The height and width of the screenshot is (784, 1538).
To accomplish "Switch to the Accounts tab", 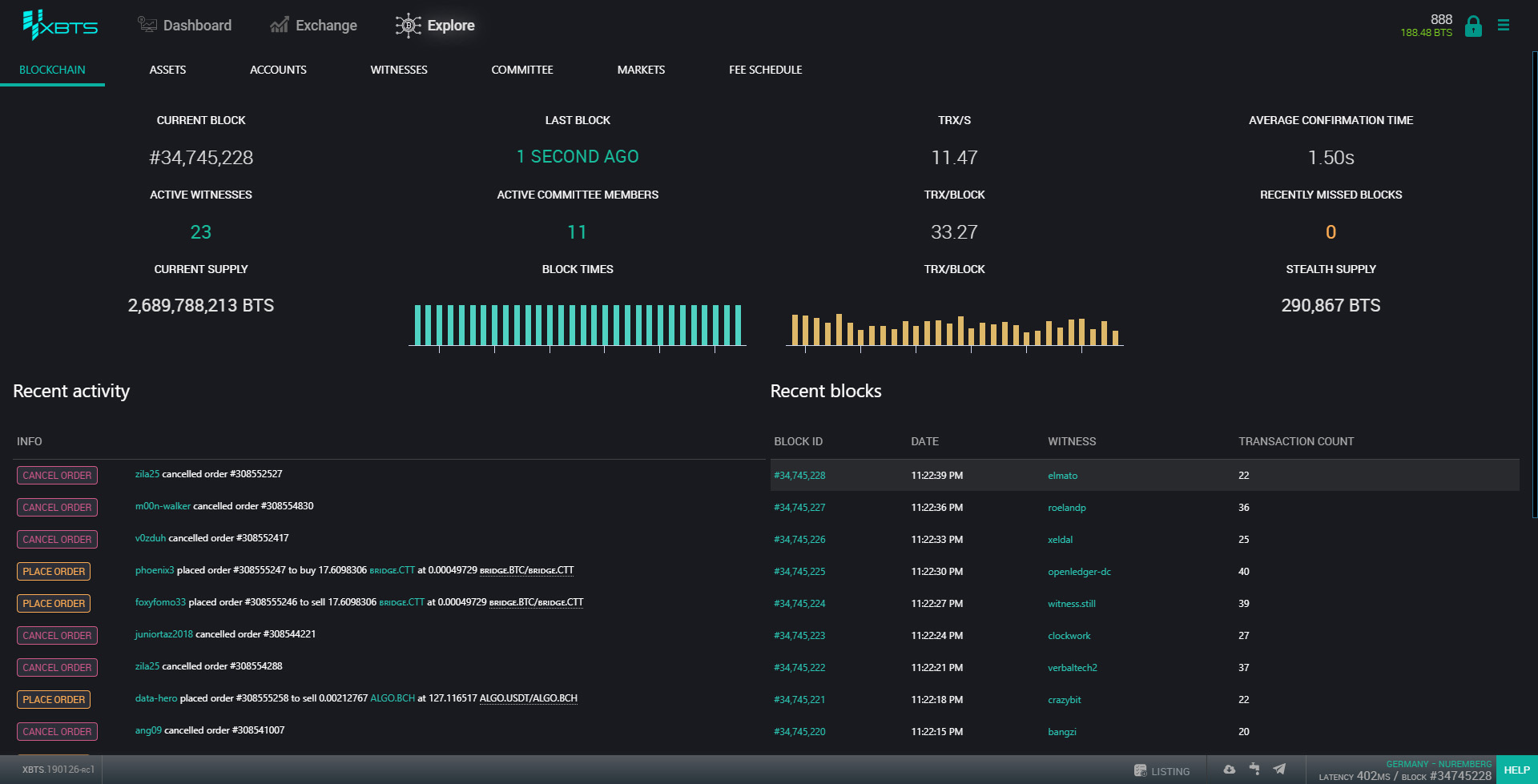I will [x=278, y=70].
